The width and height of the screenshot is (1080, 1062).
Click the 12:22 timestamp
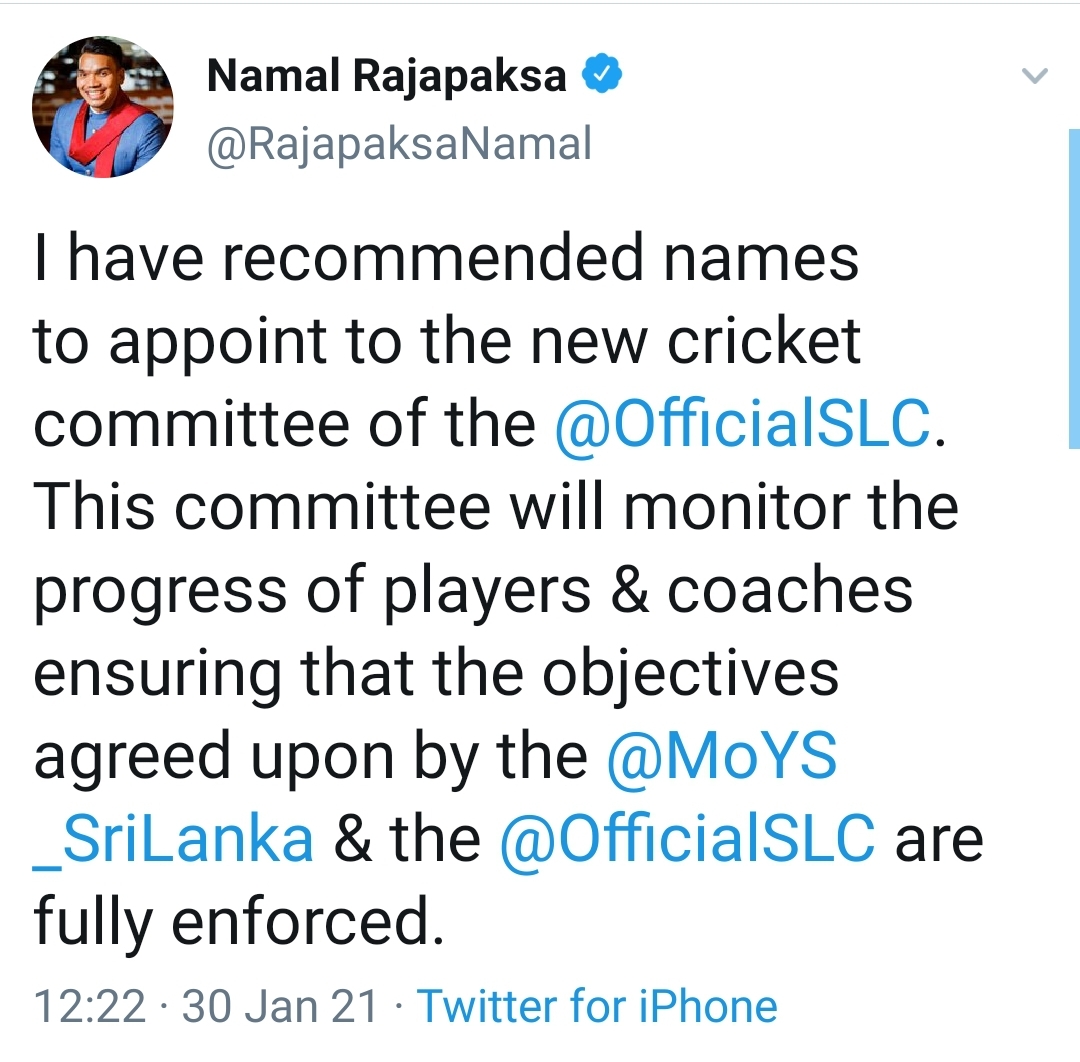tap(90, 1006)
